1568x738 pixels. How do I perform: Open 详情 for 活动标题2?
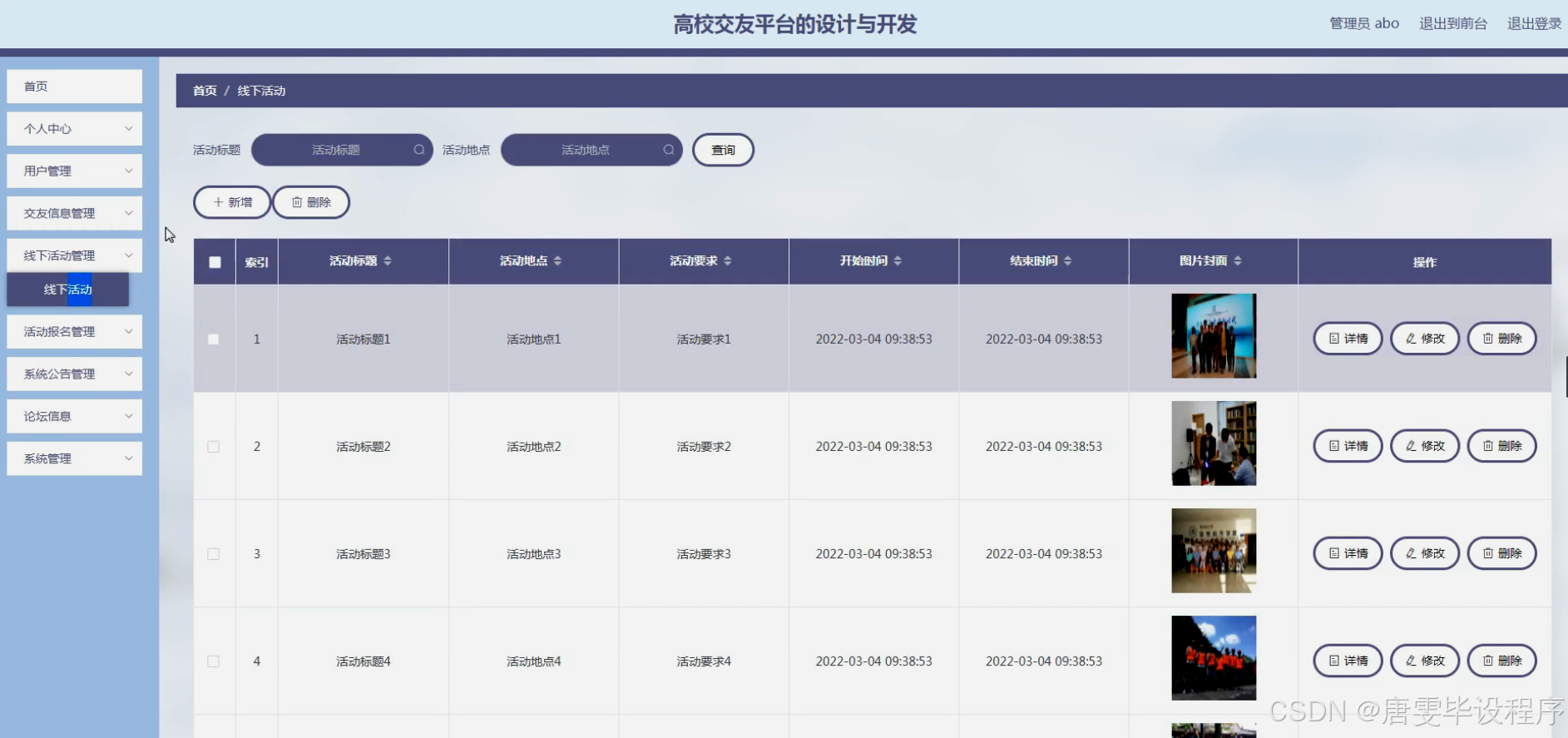[x=1348, y=446]
